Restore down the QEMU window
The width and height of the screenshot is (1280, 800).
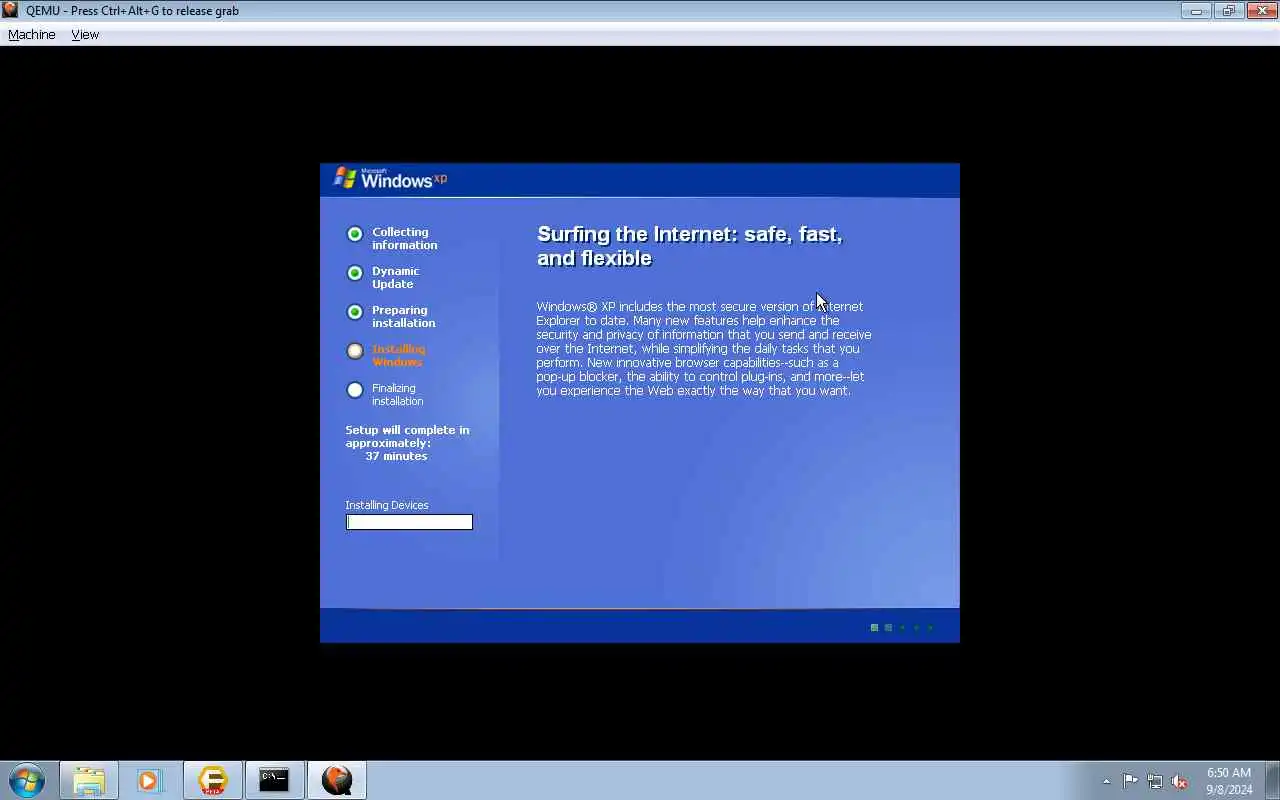(1228, 11)
